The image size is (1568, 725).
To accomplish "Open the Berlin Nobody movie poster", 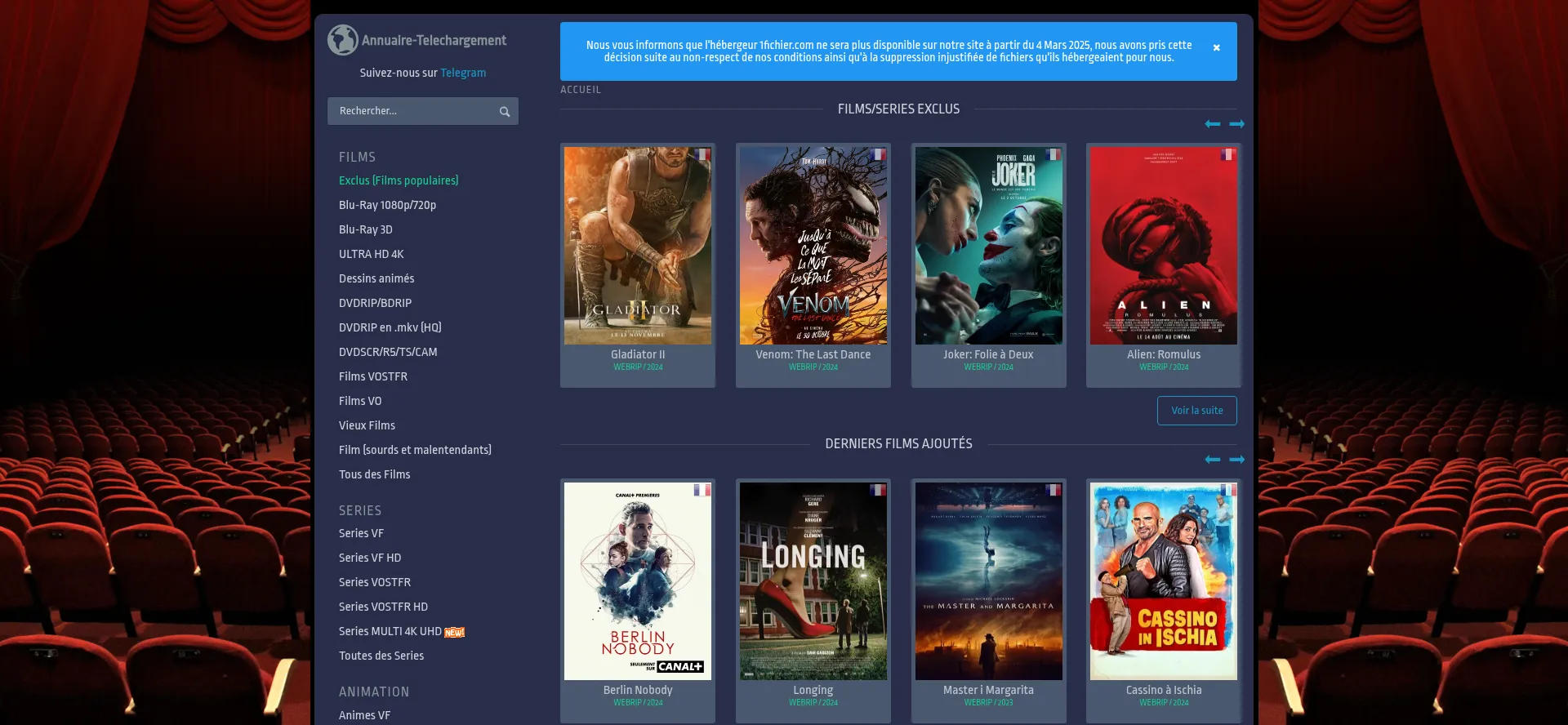I will (638, 580).
